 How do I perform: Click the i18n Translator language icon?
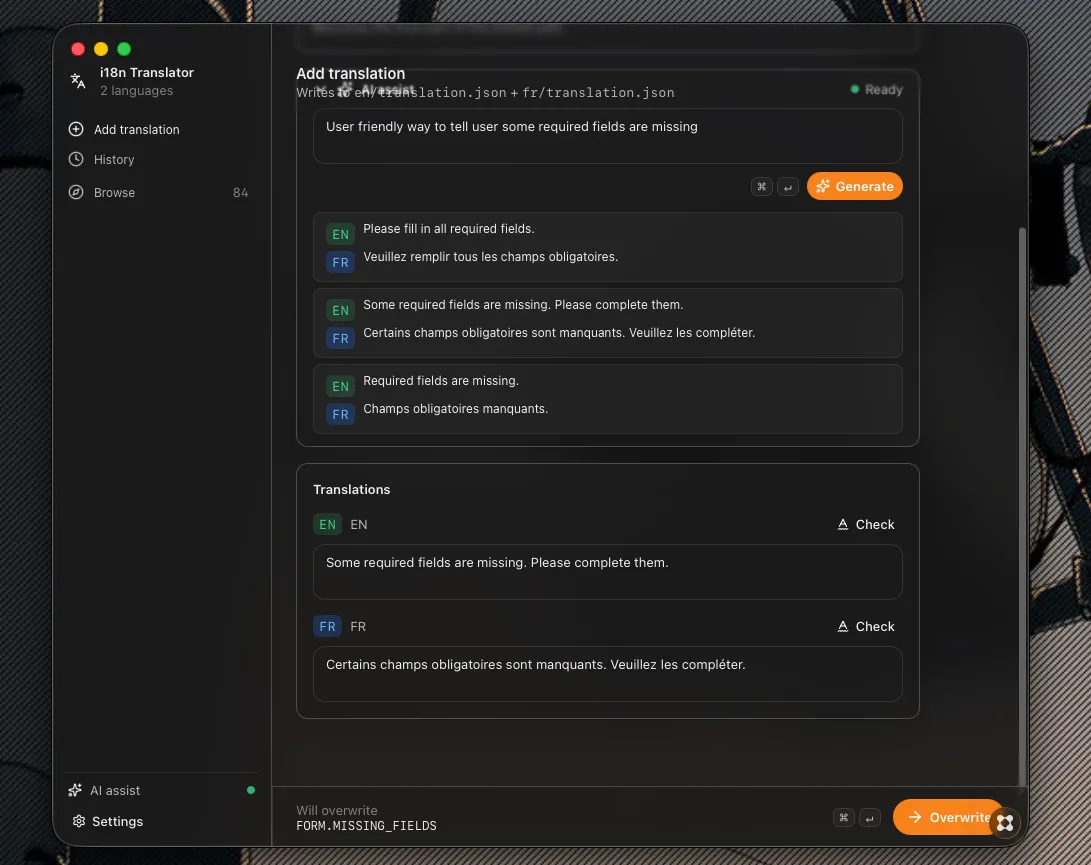(78, 81)
